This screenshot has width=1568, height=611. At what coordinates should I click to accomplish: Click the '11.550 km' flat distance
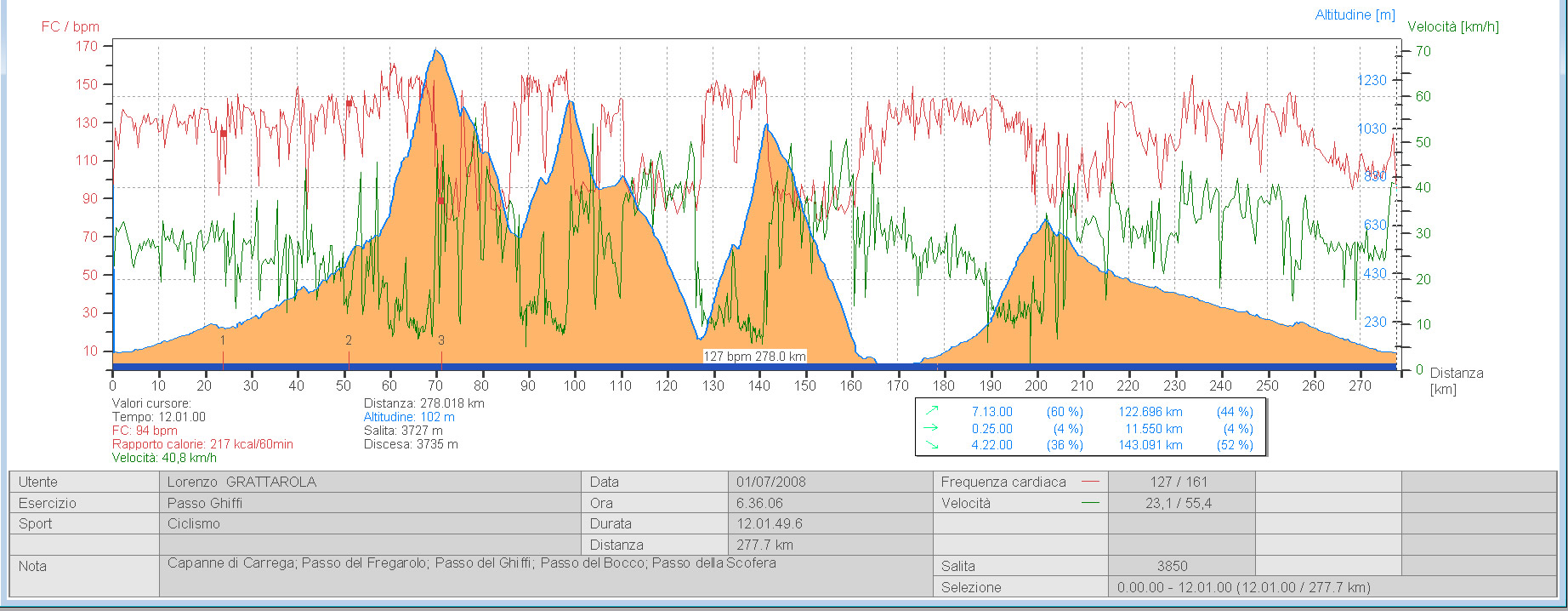(1154, 429)
